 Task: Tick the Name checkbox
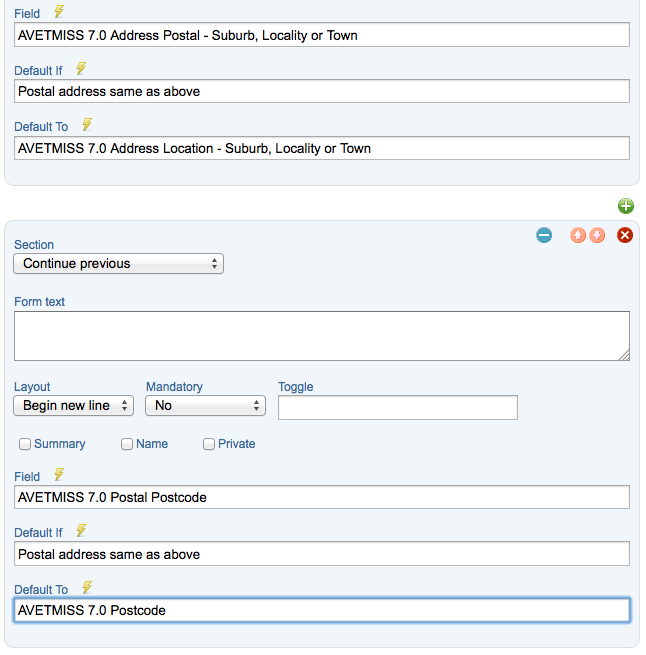(x=127, y=444)
